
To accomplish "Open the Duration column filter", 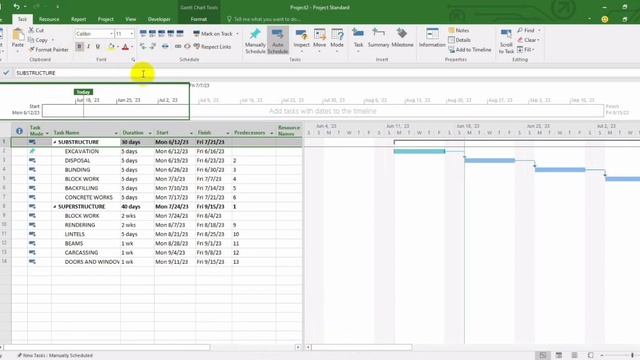I will click(x=150, y=133).
